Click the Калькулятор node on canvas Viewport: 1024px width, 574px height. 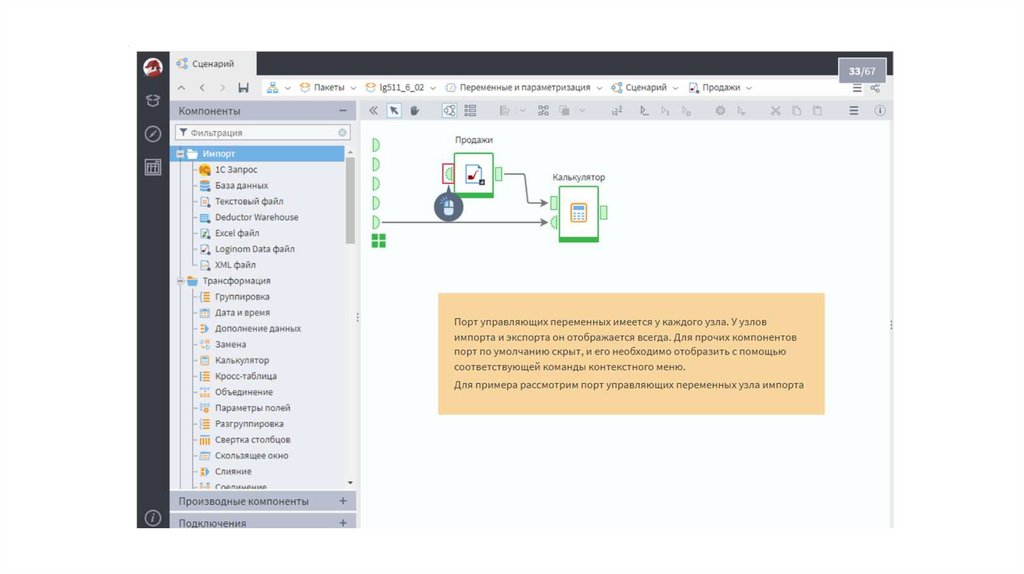pos(578,212)
